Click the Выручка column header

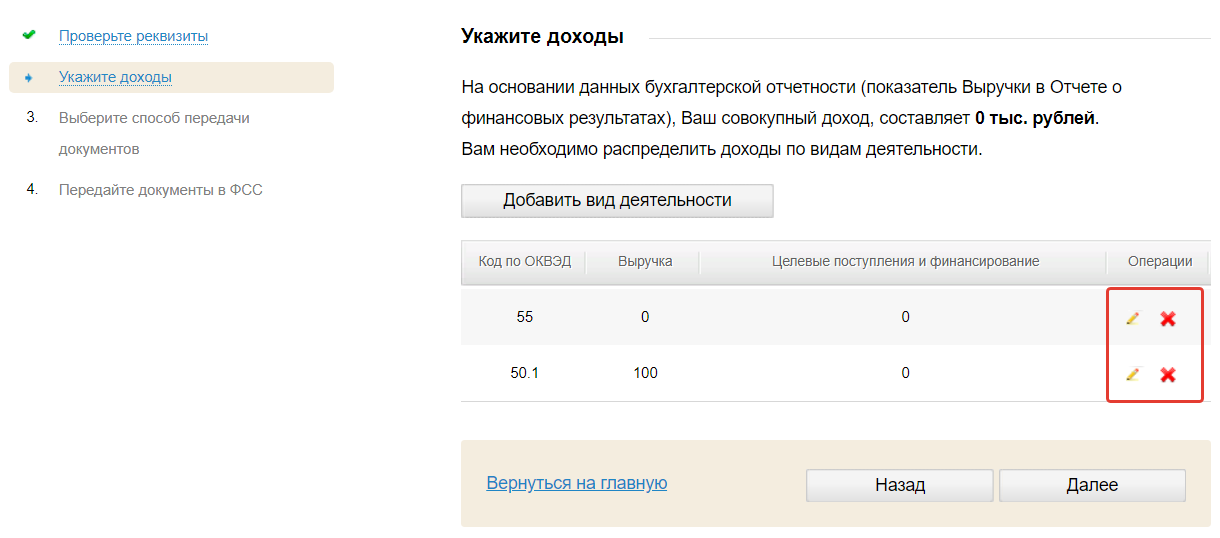(x=645, y=261)
